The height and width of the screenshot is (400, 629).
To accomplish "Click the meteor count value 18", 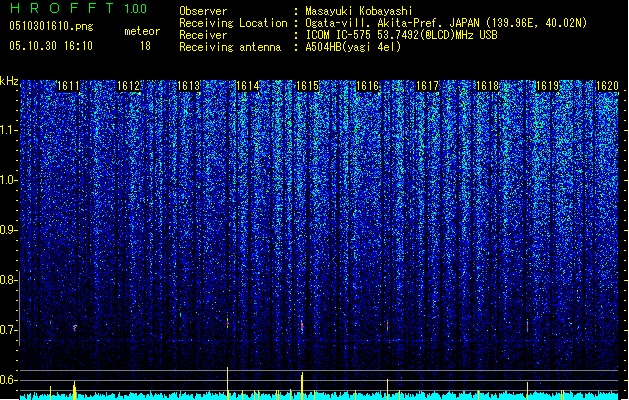I will [145, 46].
